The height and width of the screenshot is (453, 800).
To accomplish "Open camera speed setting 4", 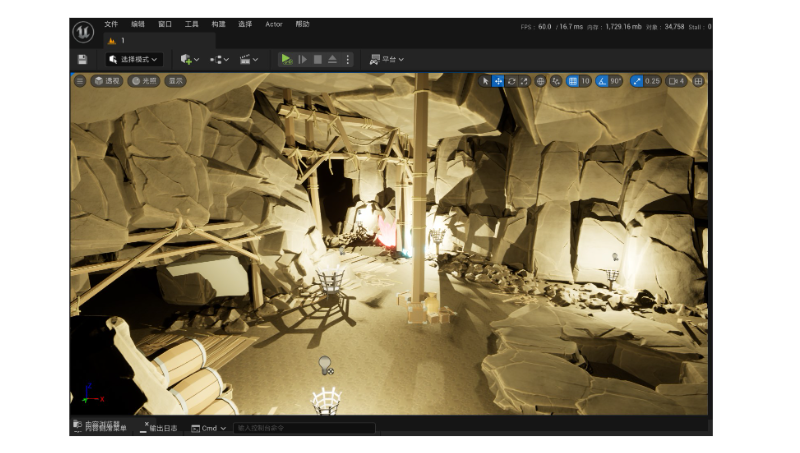I will [x=676, y=81].
